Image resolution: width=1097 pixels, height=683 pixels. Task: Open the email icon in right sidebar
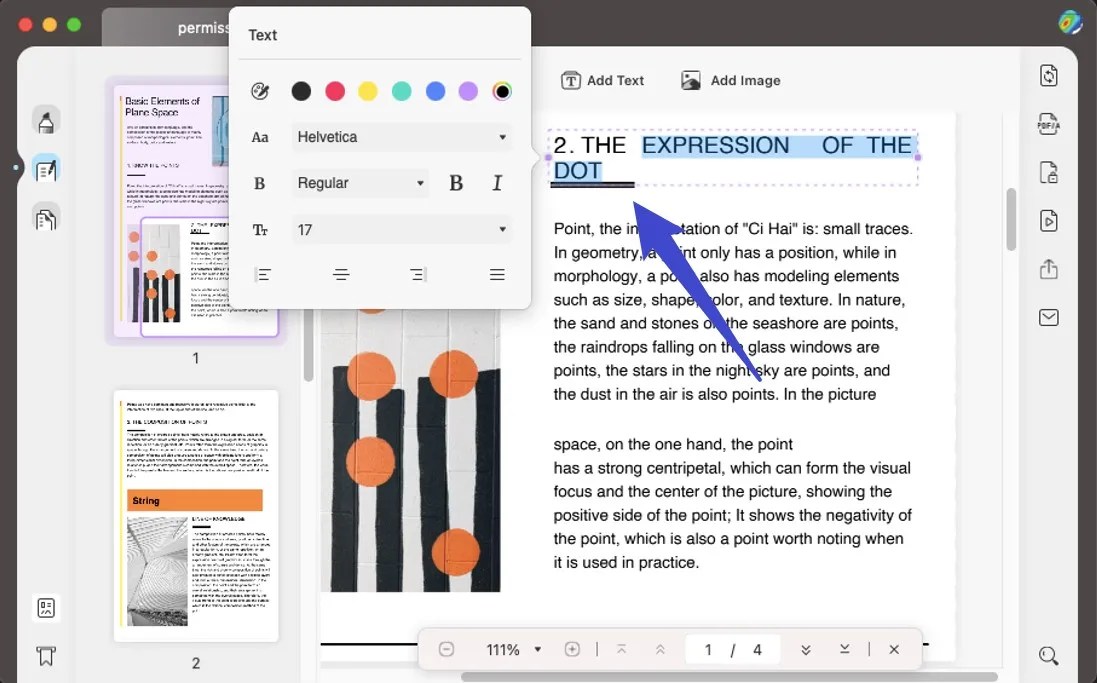[x=1048, y=317]
